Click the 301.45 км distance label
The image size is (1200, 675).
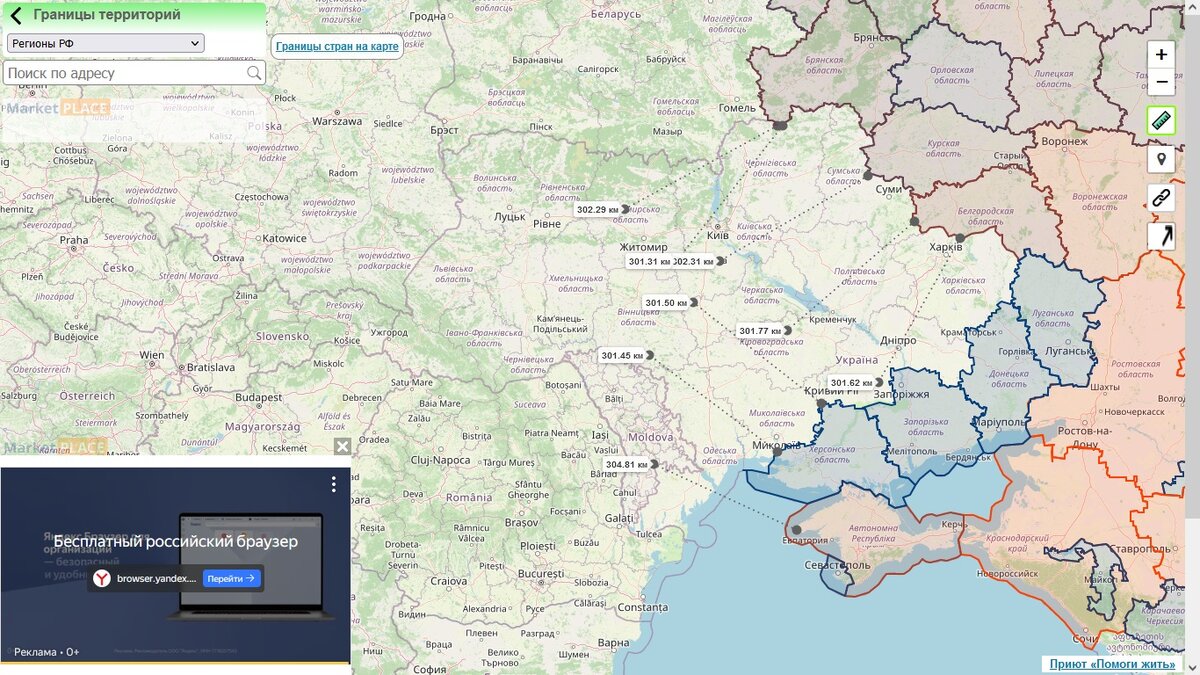point(622,355)
